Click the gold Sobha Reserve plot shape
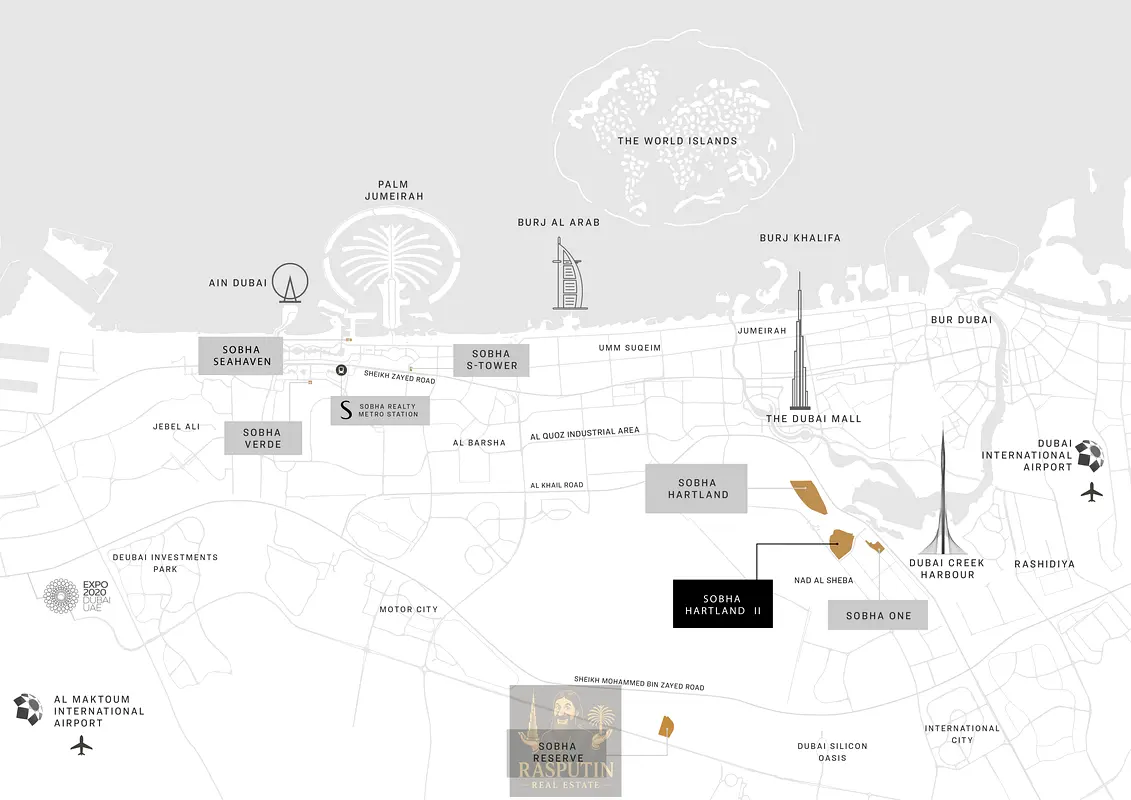Screen dimensions: 1131x800 point(666,726)
